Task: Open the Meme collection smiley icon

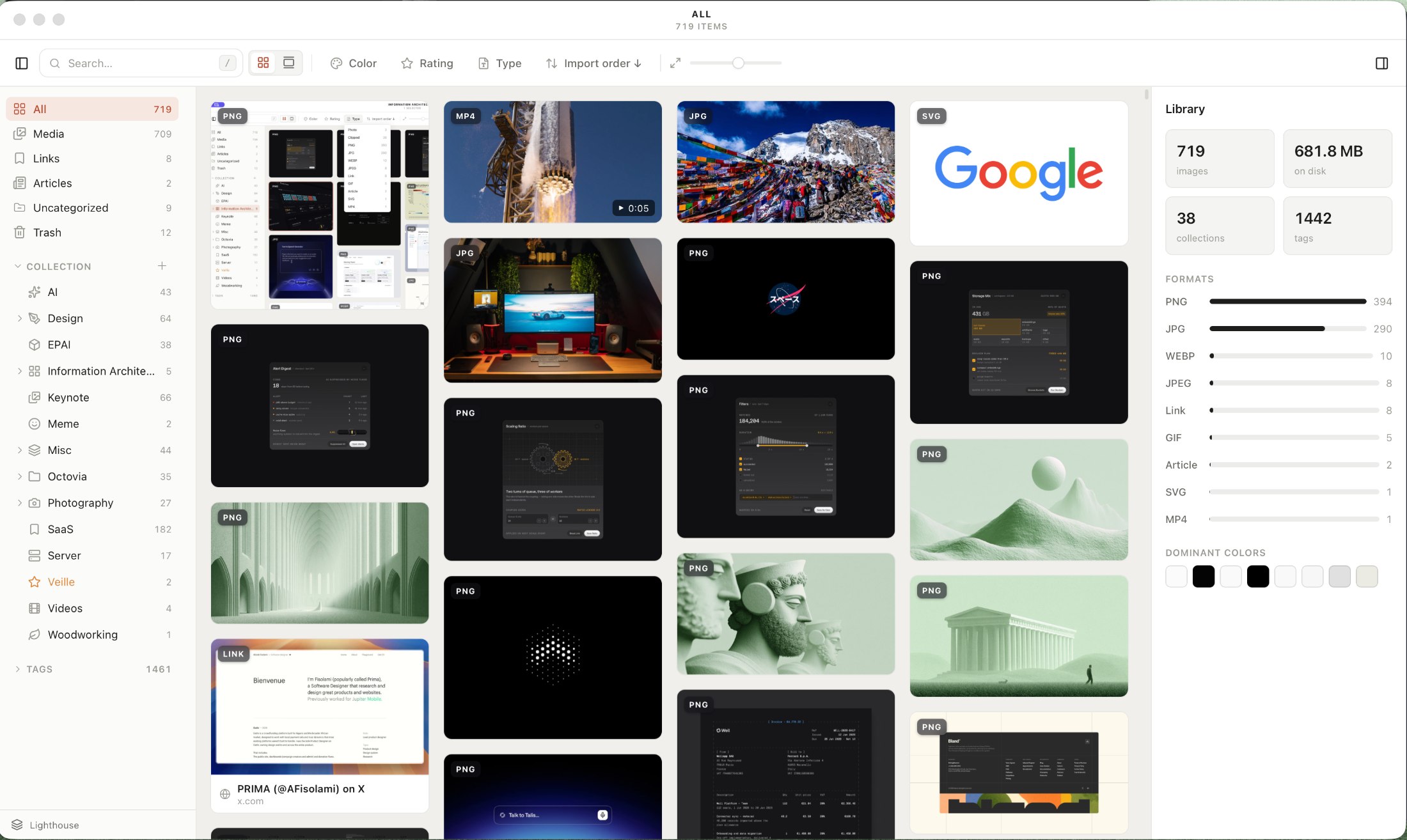Action: (x=35, y=424)
